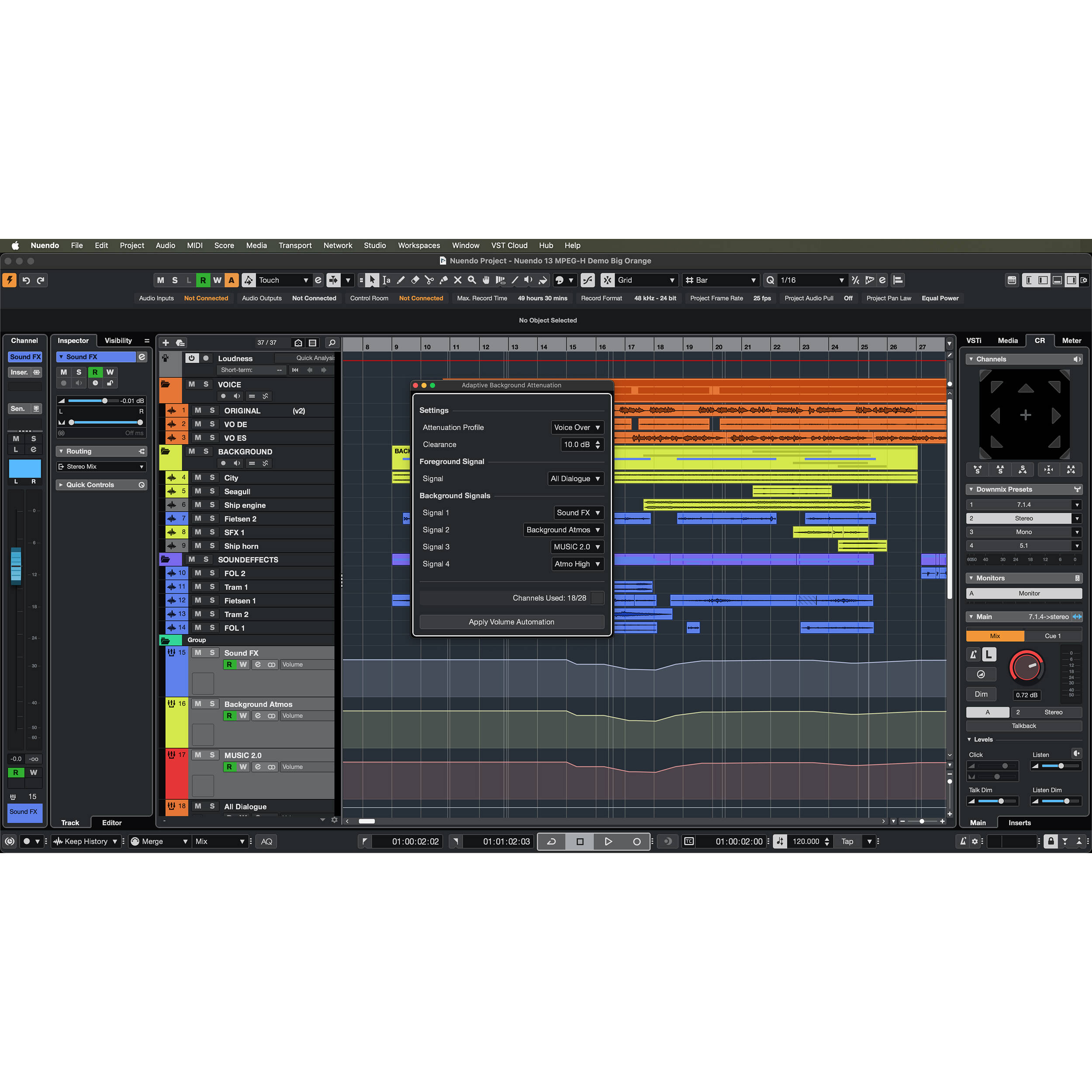Click Apply Volume Automation button

pos(511,622)
